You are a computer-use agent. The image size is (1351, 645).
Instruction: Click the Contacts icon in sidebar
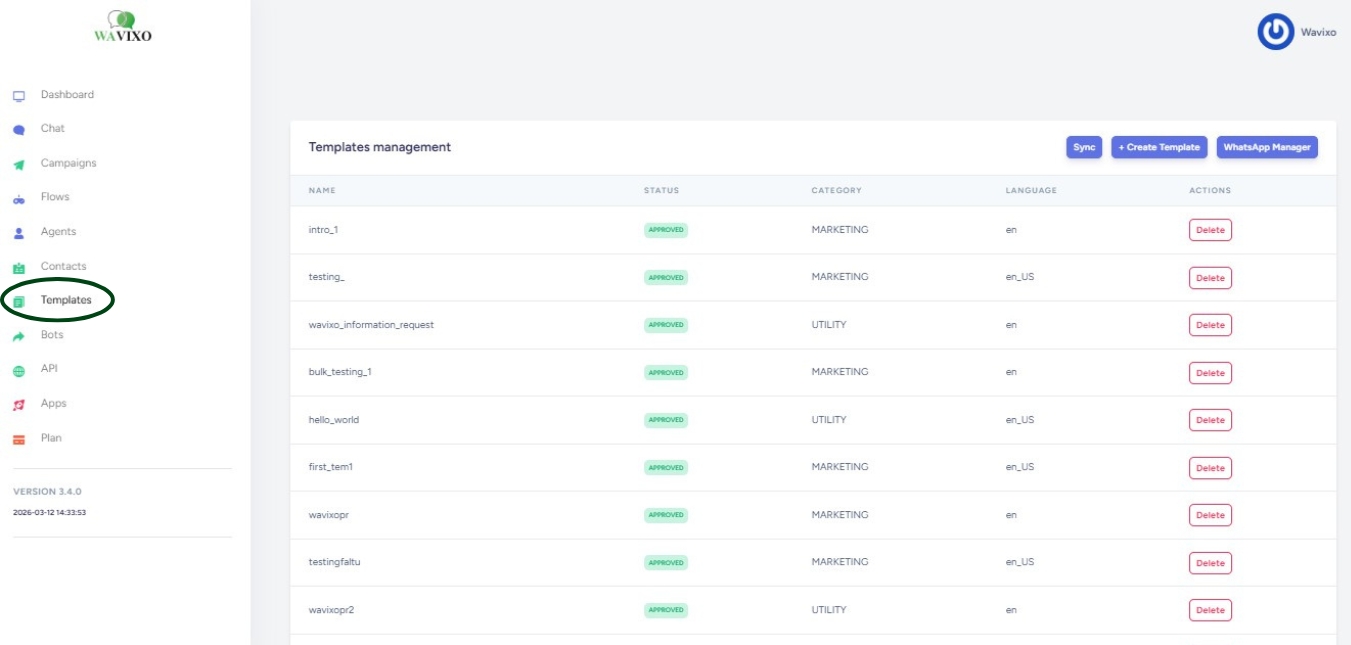18,268
